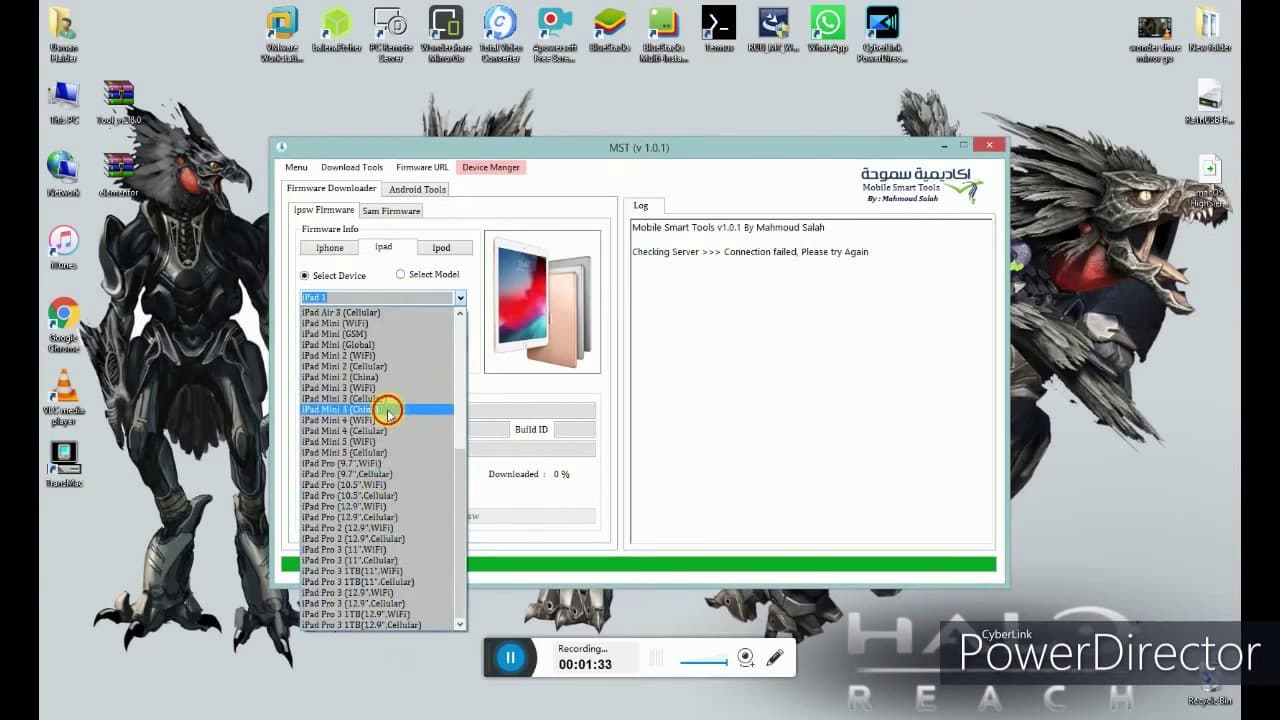This screenshot has height=720, width=1280.
Task: Pick iPad Mini (WiFi) in the device list
Action: [x=377, y=323]
